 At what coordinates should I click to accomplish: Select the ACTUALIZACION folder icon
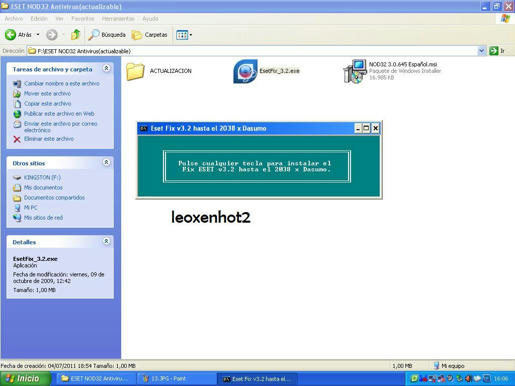tap(135, 71)
